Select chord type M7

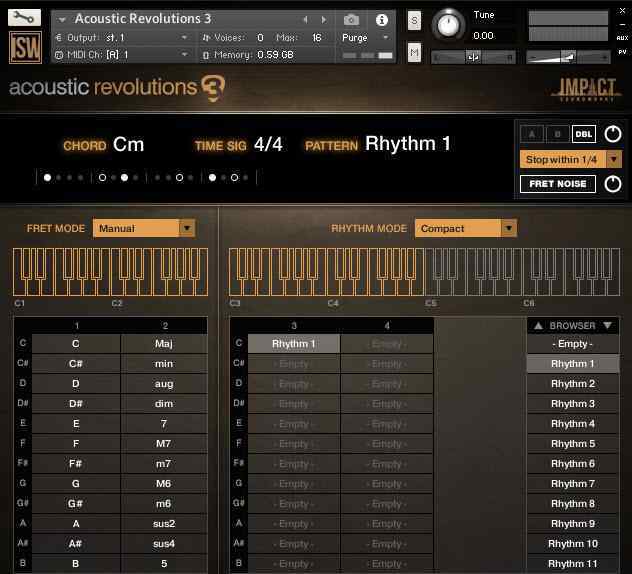coord(164,443)
